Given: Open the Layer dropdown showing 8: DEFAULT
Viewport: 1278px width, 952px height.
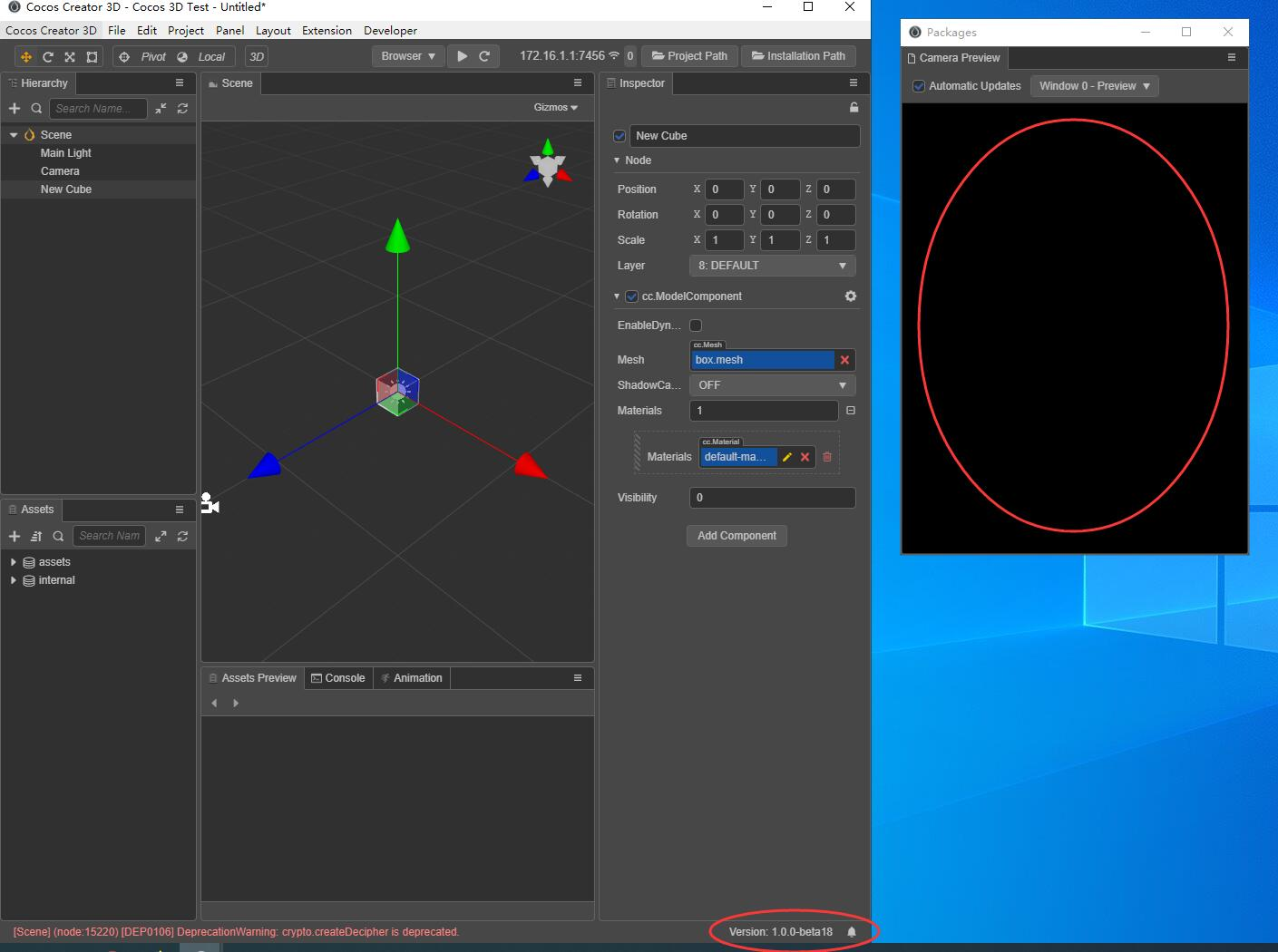Looking at the screenshot, I should coord(772,265).
